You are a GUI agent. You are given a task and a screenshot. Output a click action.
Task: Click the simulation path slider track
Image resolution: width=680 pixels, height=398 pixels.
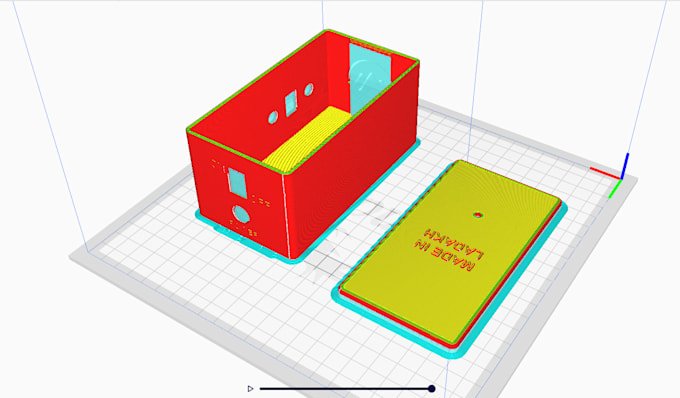(x=346, y=388)
